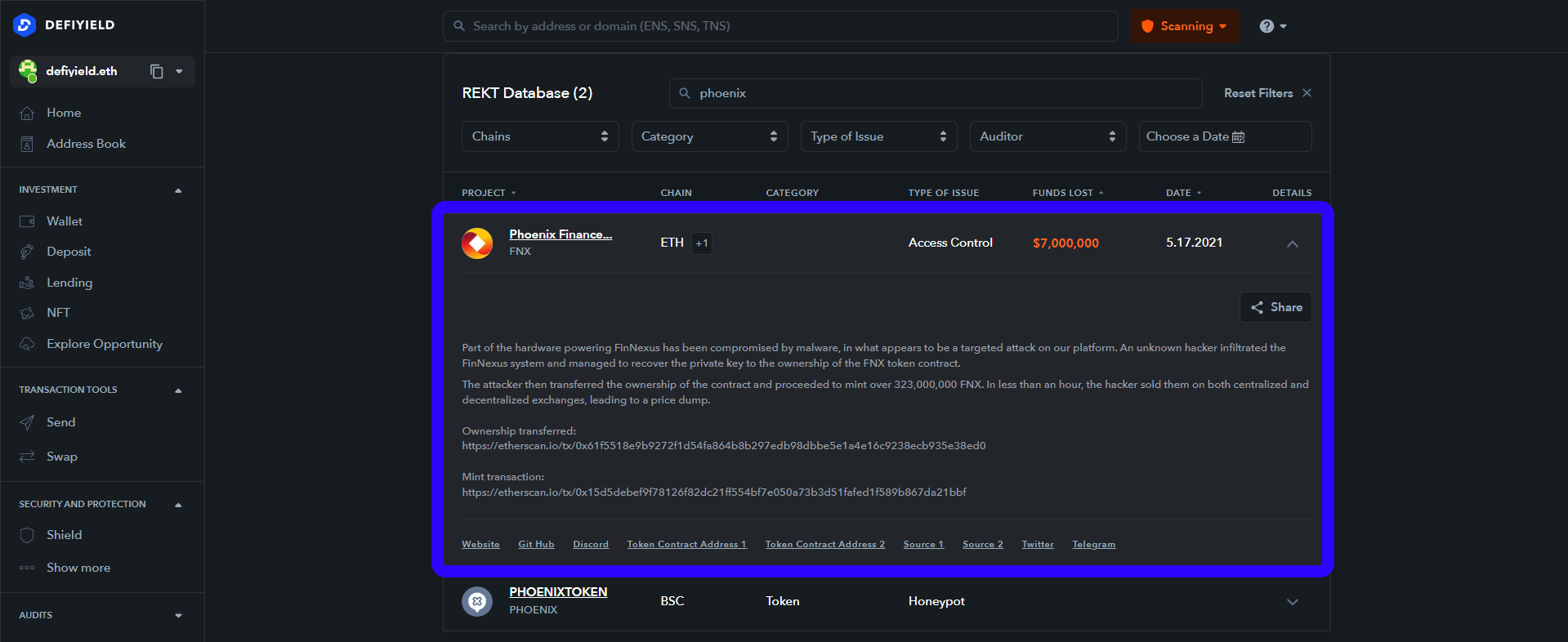Open the help question mark menu

[x=1273, y=26]
